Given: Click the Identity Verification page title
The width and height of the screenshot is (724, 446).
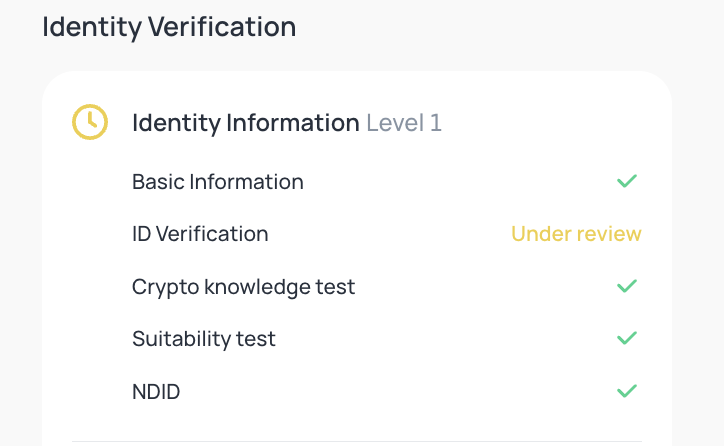Looking at the screenshot, I should (x=169, y=27).
